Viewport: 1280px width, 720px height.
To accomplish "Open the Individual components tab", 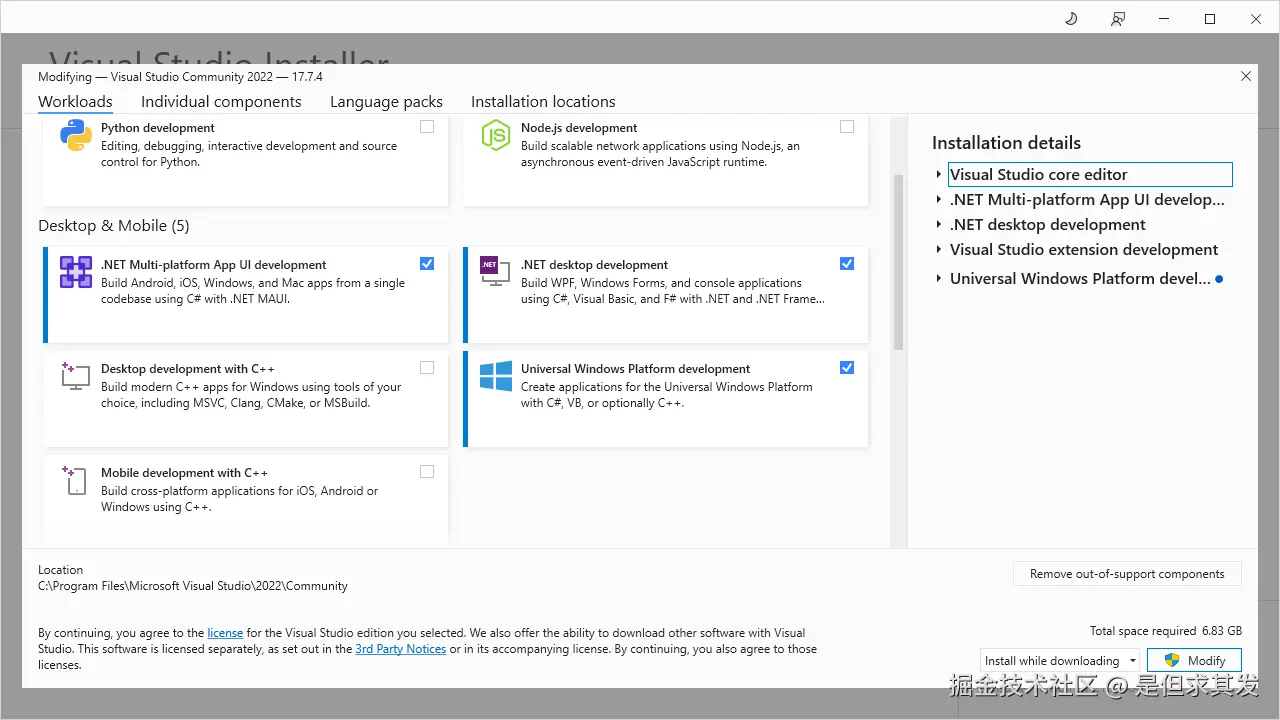I will point(221,102).
